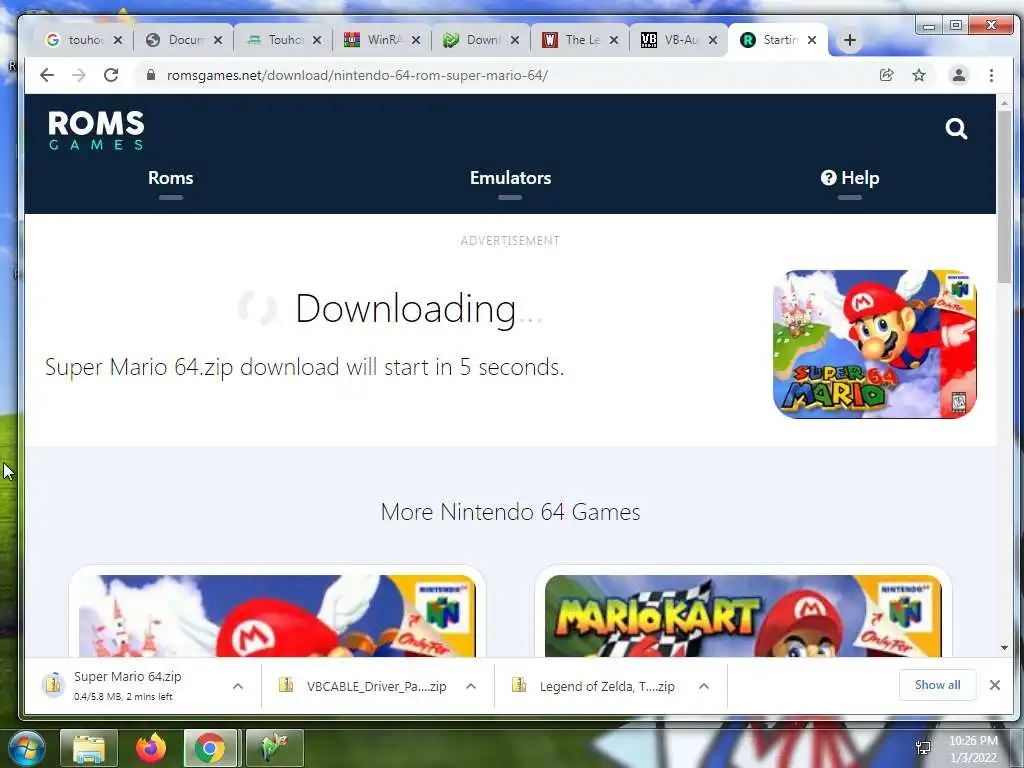Click the address bar URL

357,75
